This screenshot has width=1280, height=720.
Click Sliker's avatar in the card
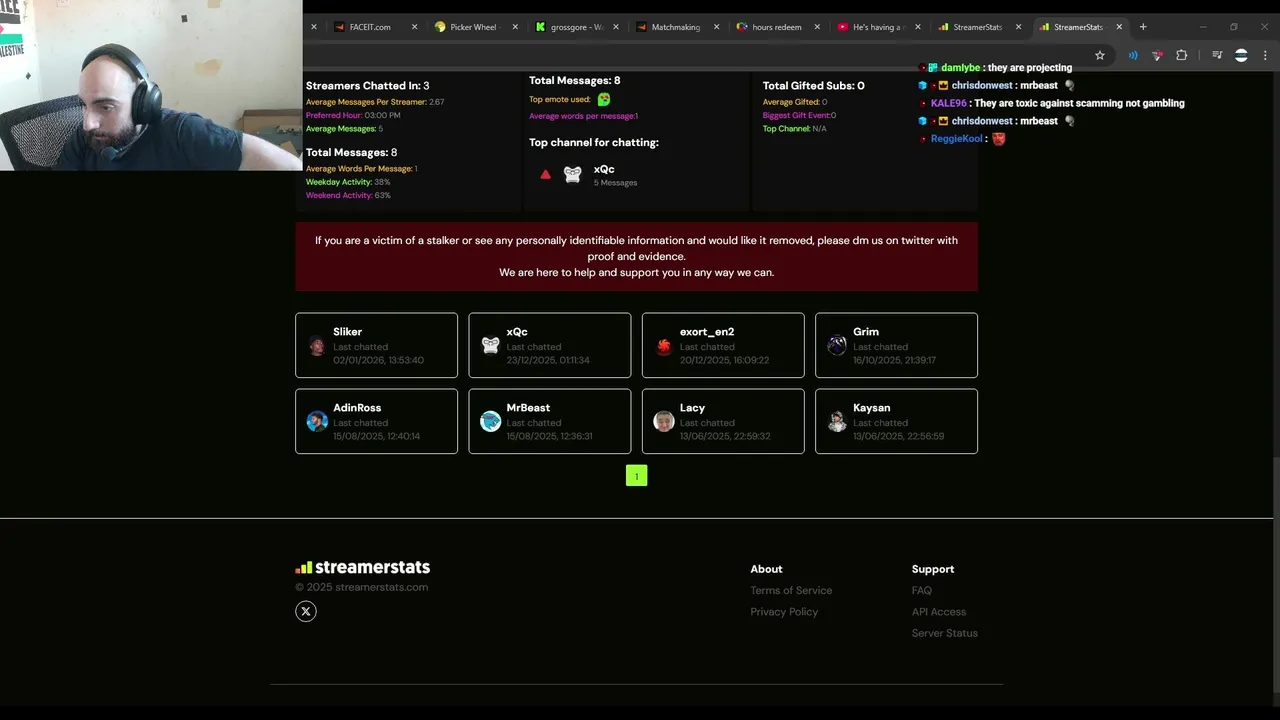point(317,346)
